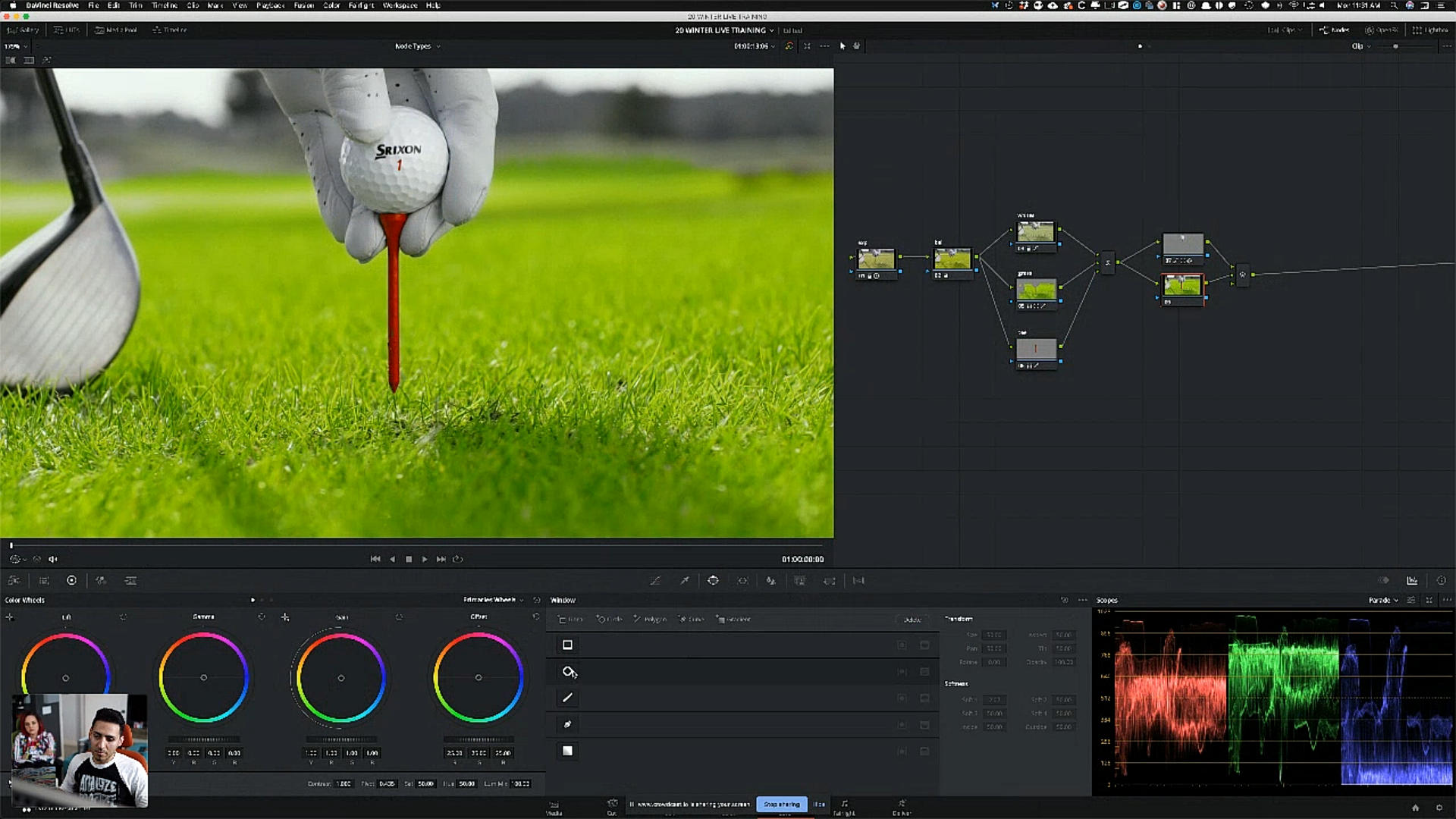
Task: Open Window panel options menu
Action: pyautogui.click(x=1082, y=600)
